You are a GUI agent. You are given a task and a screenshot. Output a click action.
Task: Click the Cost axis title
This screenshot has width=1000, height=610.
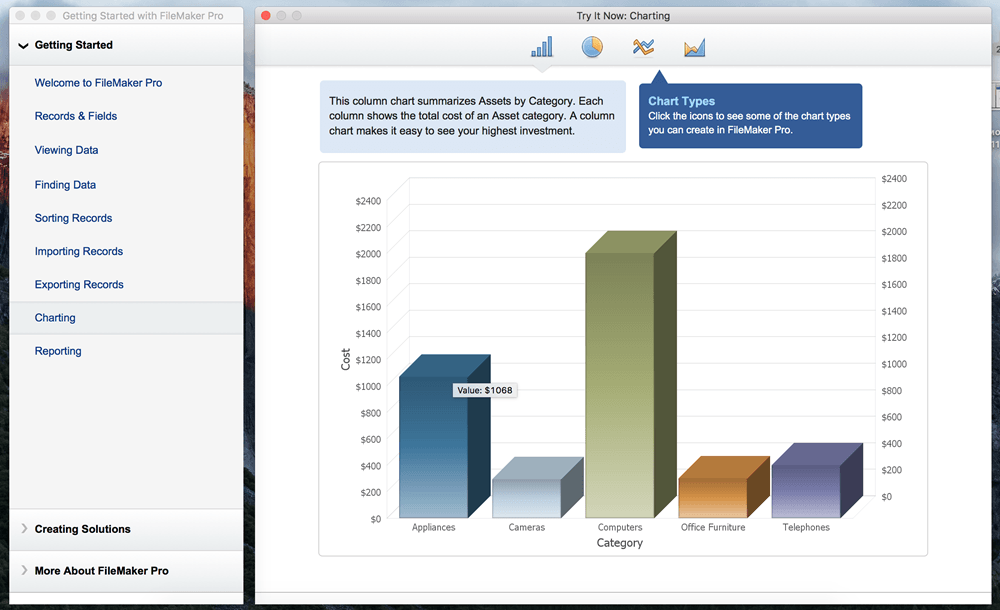(x=346, y=359)
